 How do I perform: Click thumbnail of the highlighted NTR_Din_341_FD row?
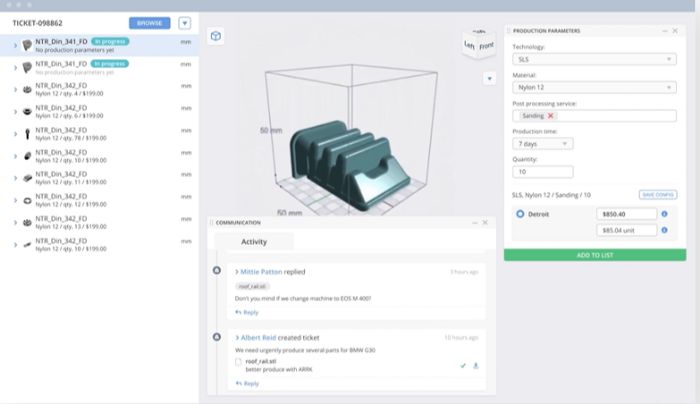tap(27, 46)
